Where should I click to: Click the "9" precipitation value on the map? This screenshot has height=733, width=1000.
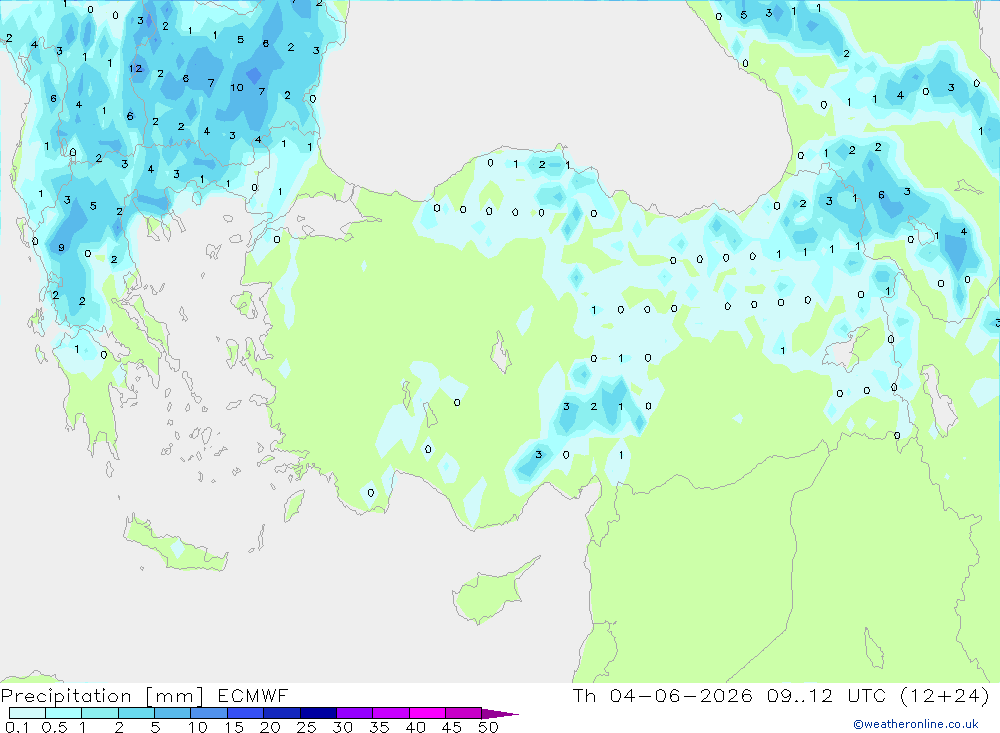[x=61, y=248]
